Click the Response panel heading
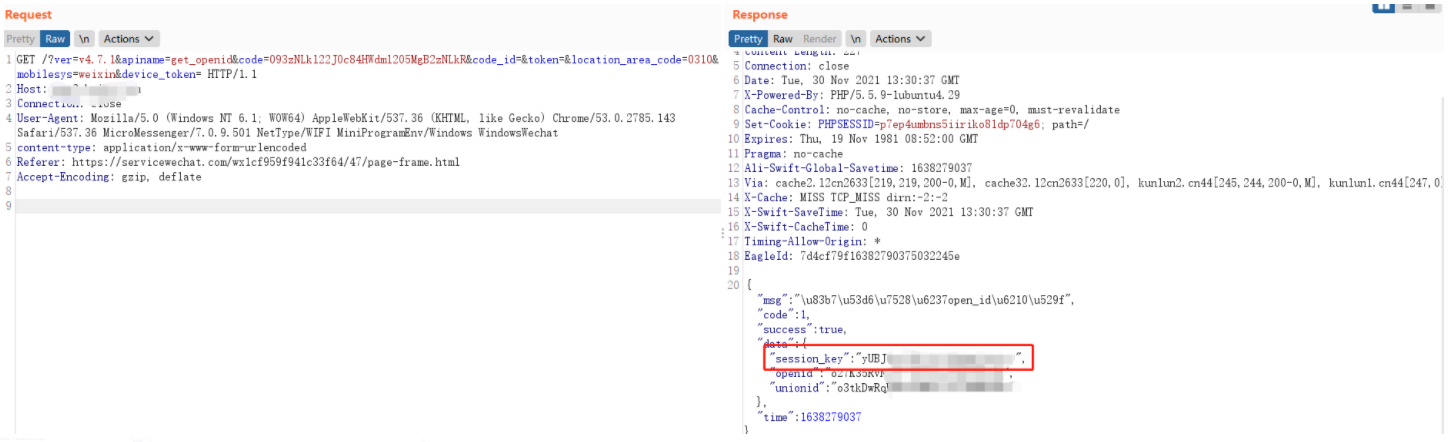1450x442 pixels. [x=759, y=15]
